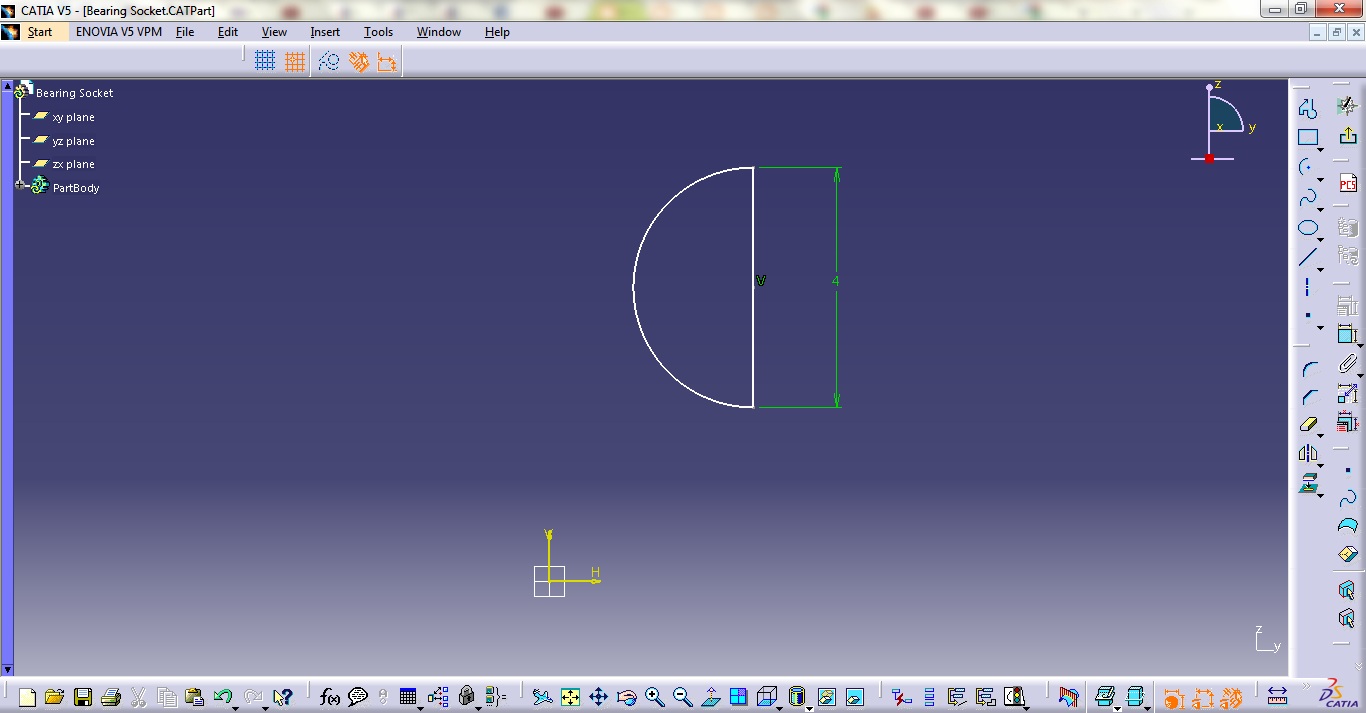Open the Tools menu
The width and height of the screenshot is (1366, 713).
[378, 32]
